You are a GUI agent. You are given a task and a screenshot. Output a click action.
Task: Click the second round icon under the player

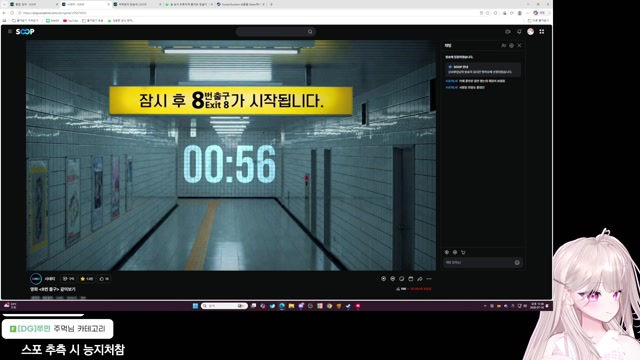click(393, 279)
